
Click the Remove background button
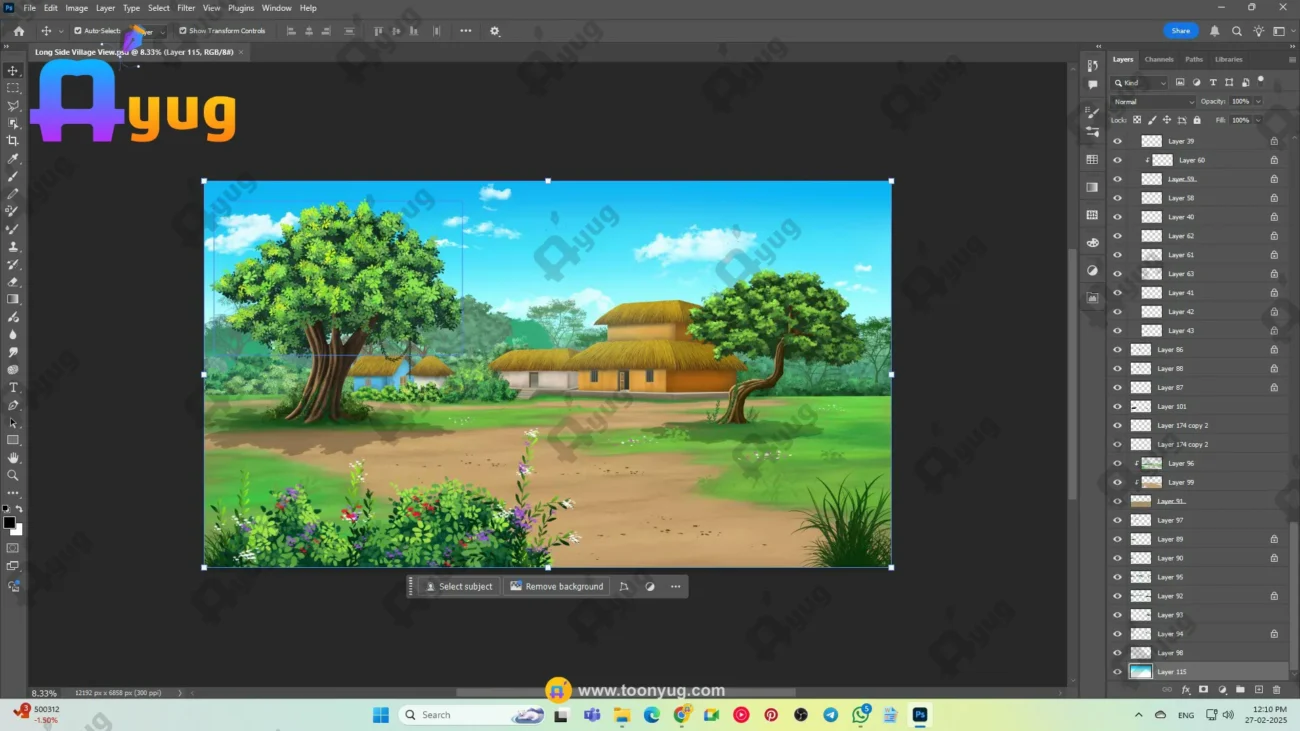click(x=557, y=587)
